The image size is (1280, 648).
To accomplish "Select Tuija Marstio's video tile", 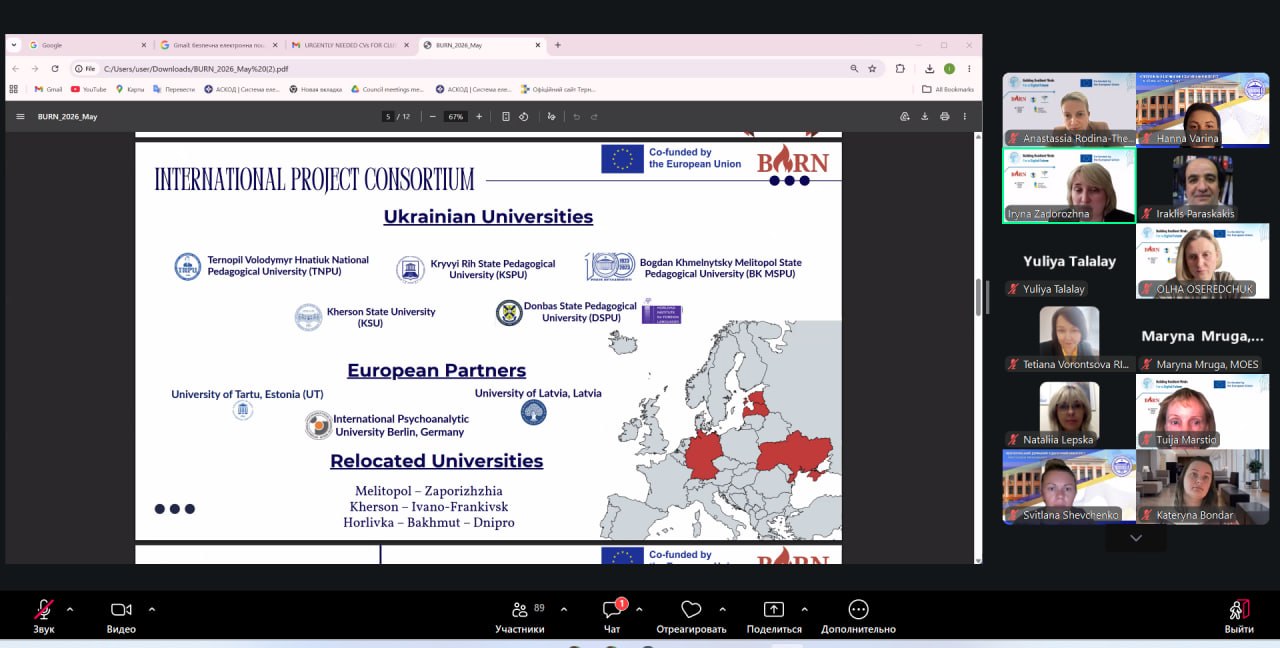I will click(1203, 411).
